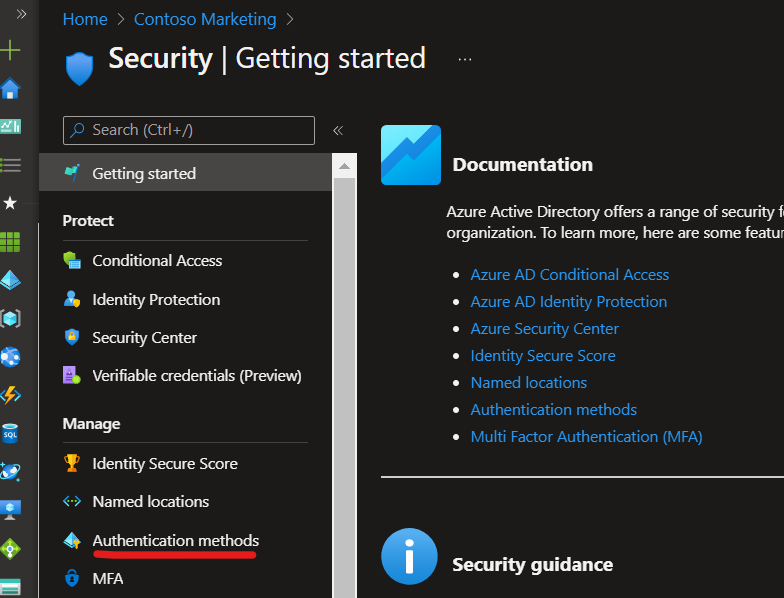Open the green diamond Load balancers icon
Screen dimensions: 784x598
(10, 548)
